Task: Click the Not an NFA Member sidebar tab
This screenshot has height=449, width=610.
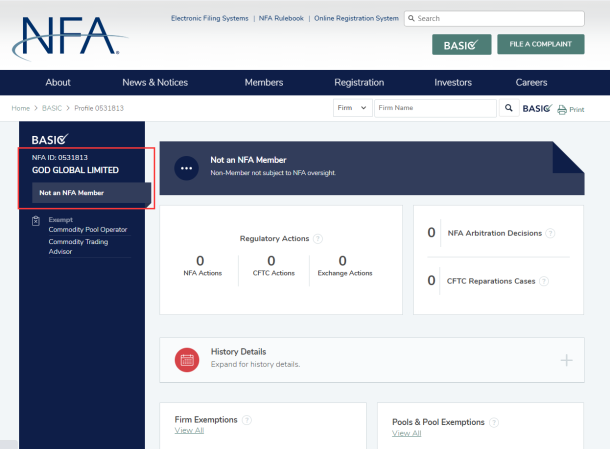Action: [x=91, y=193]
